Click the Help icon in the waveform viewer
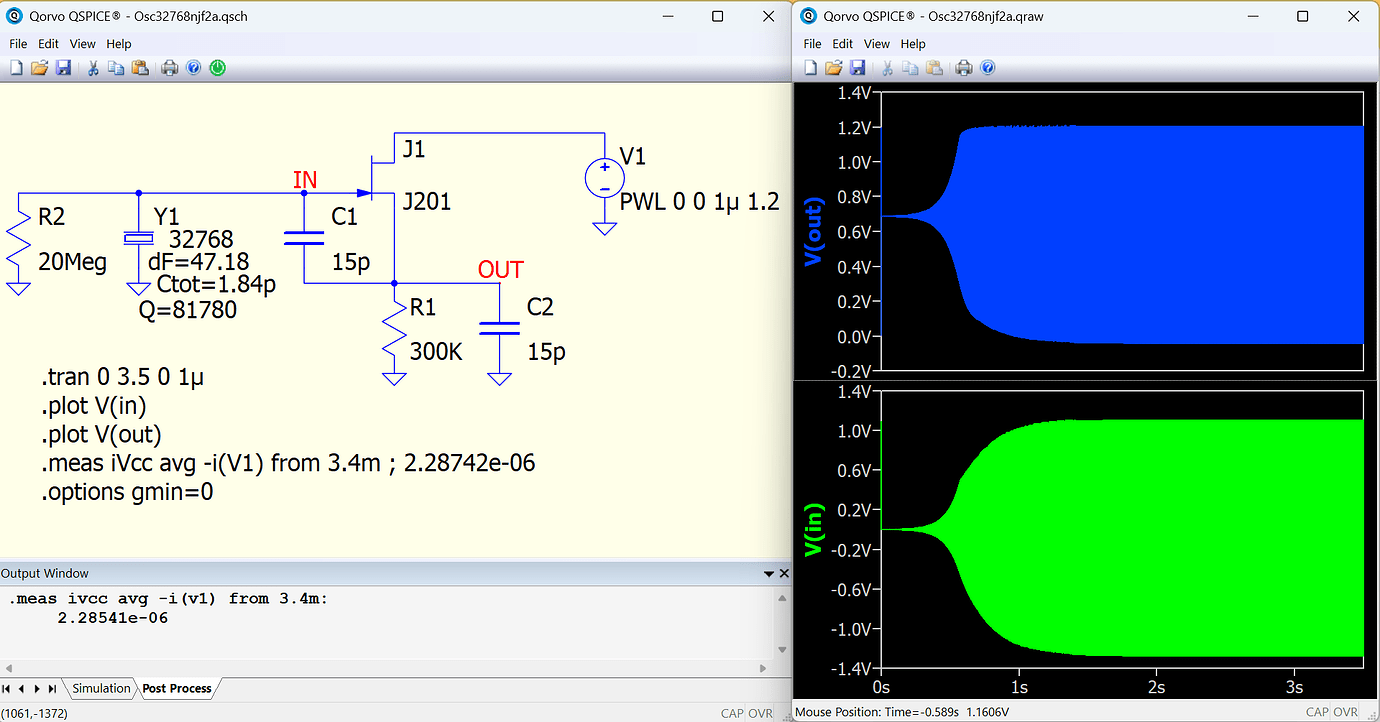 point(986,67)
